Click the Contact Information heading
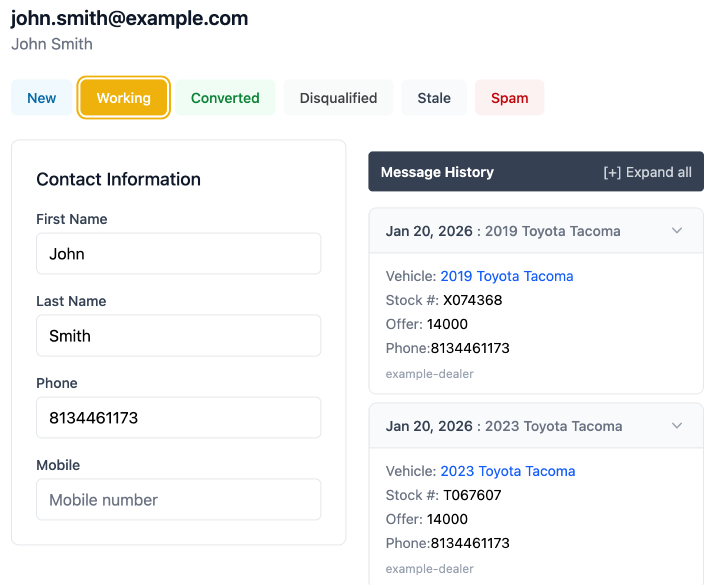 (118, 179)
